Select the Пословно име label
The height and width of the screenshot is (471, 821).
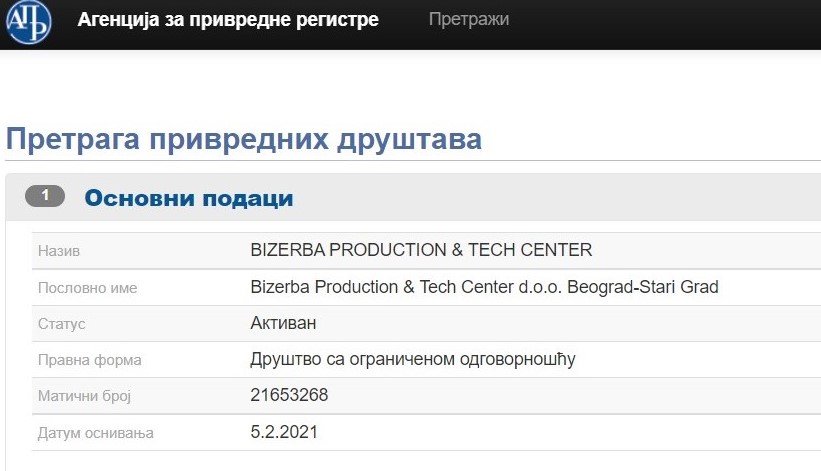(87, 288)
